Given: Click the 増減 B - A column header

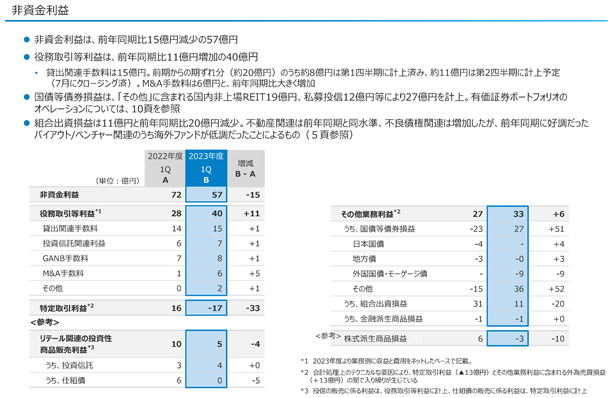Looking at the screenshot, I should [x=246, y=168].
